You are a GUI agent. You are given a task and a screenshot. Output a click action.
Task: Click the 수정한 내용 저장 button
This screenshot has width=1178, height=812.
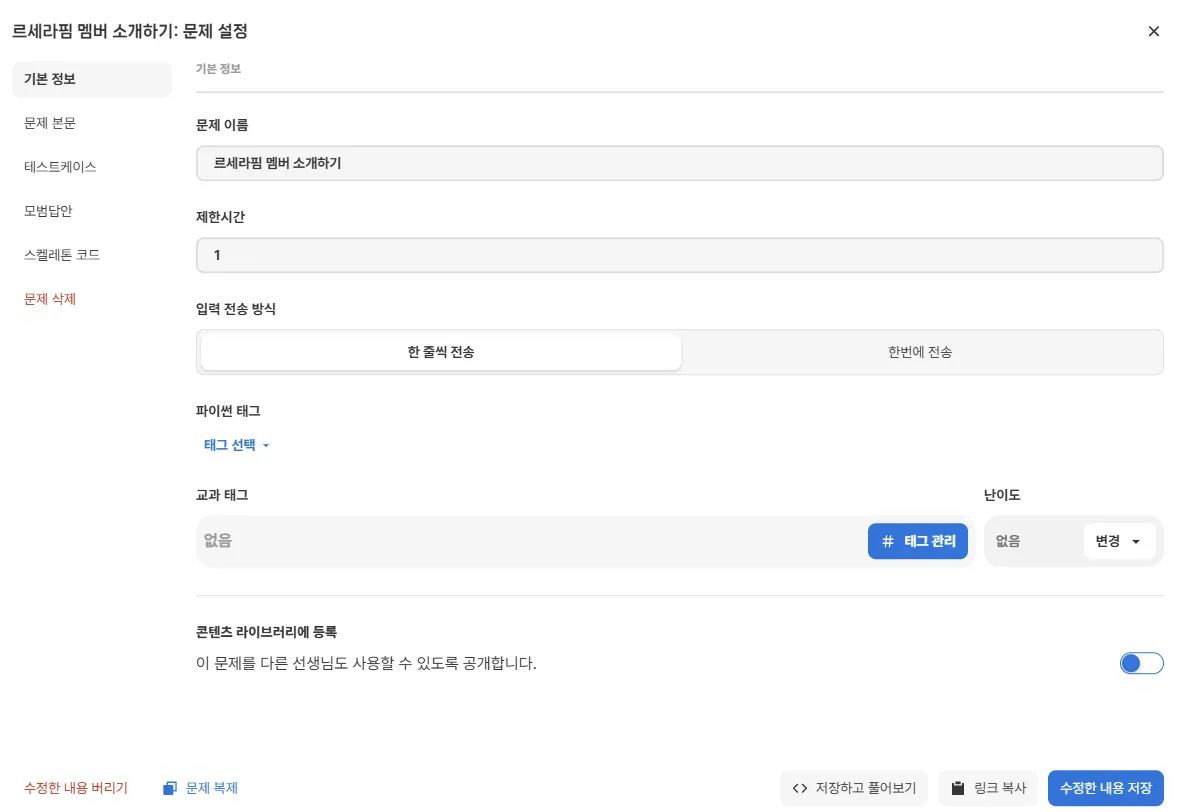(1105, 788)
